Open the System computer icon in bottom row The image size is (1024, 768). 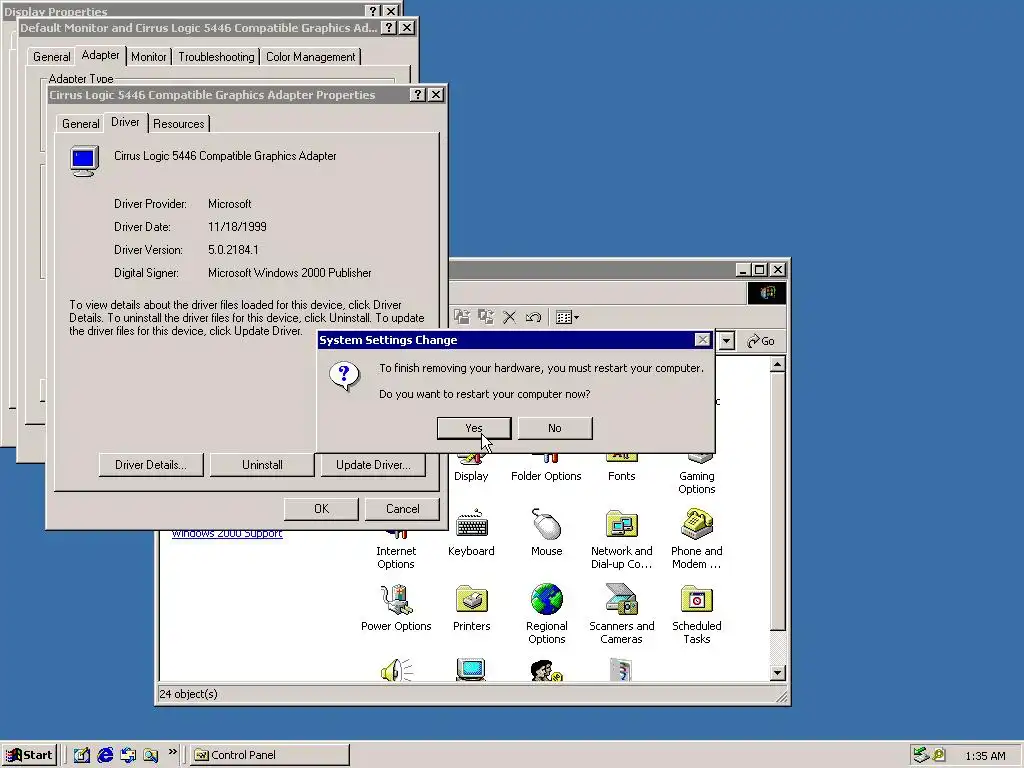(471, 671)
